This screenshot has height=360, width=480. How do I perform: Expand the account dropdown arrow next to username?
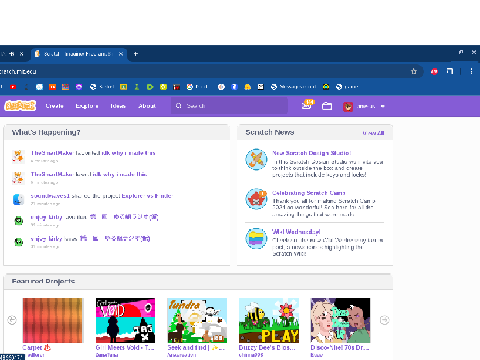coord(383,106)
